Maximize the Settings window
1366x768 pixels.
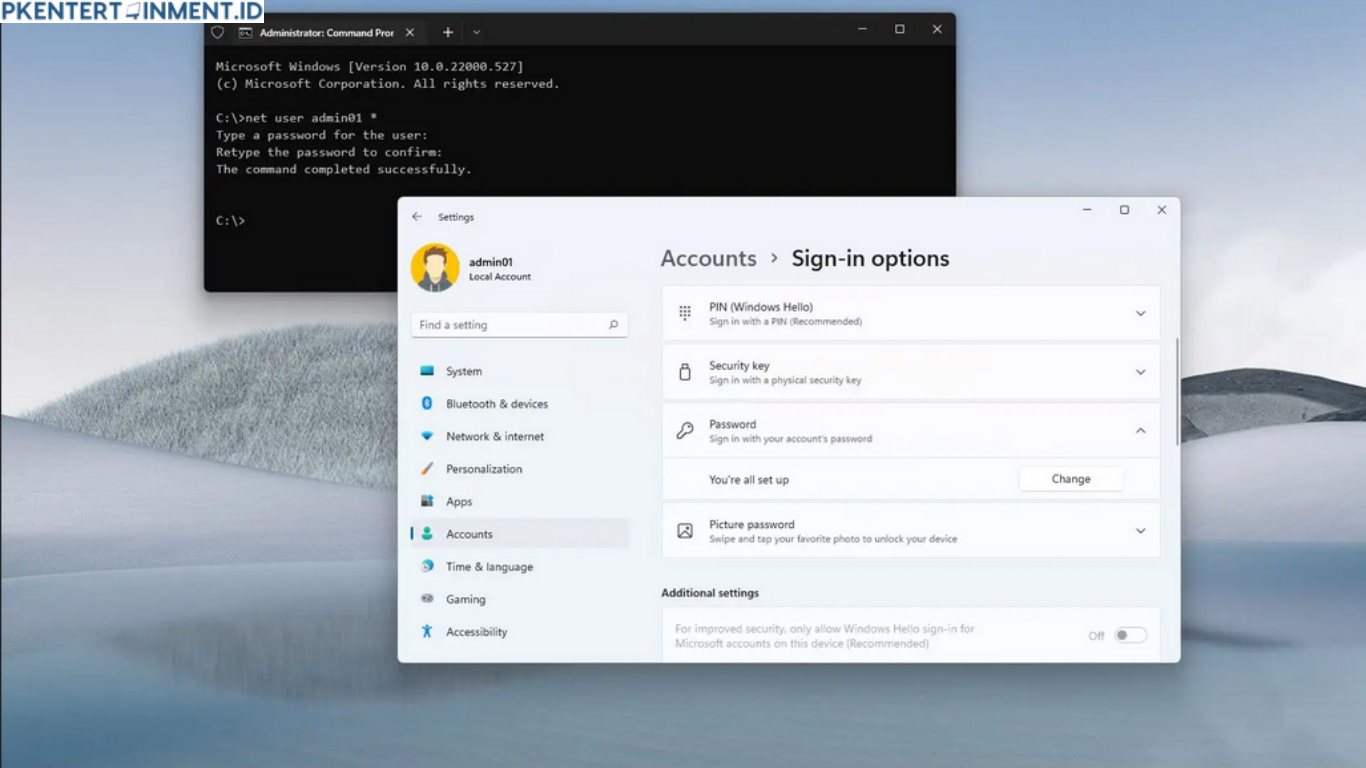pyautogui.click(x=1124, y=210)
